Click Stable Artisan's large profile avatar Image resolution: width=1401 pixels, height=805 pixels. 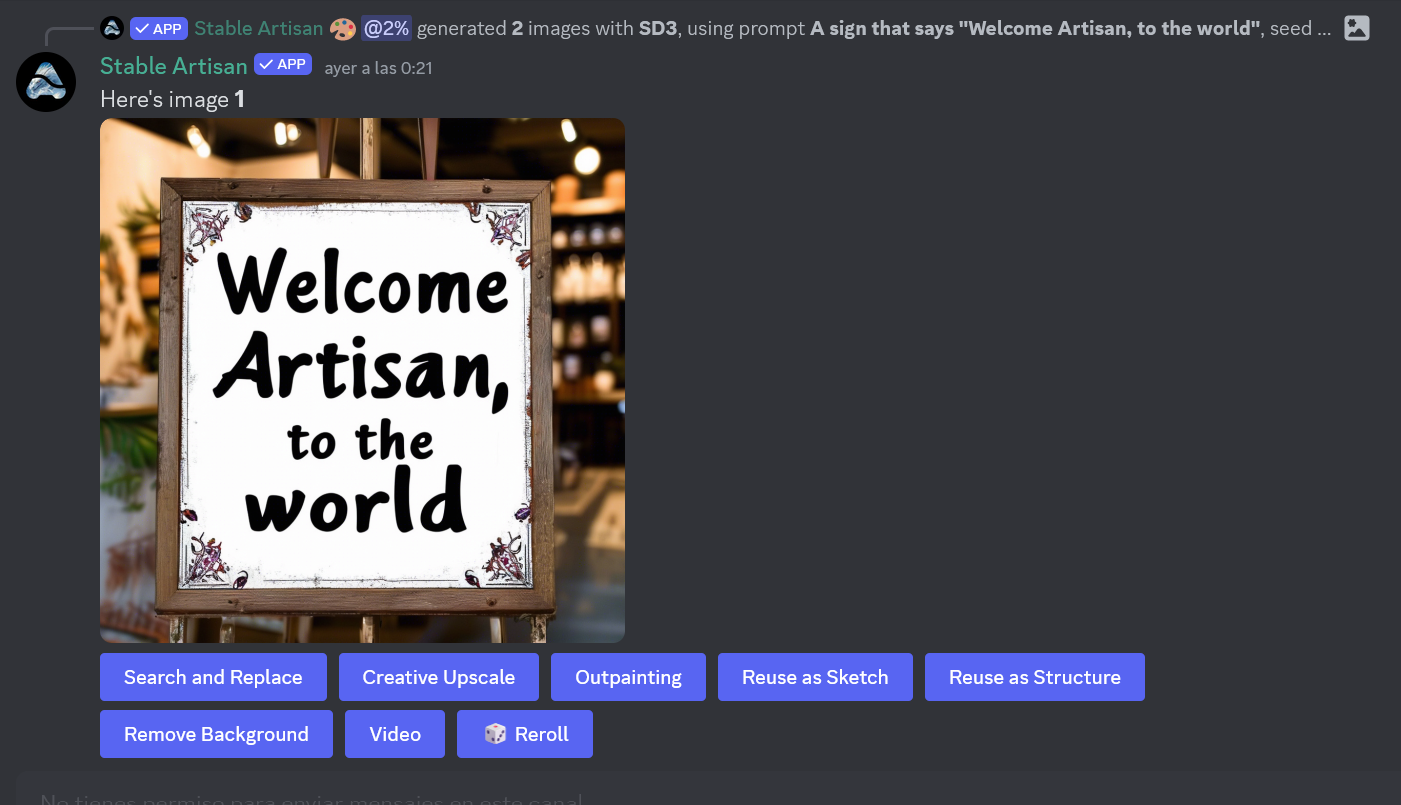click(46, 81)
